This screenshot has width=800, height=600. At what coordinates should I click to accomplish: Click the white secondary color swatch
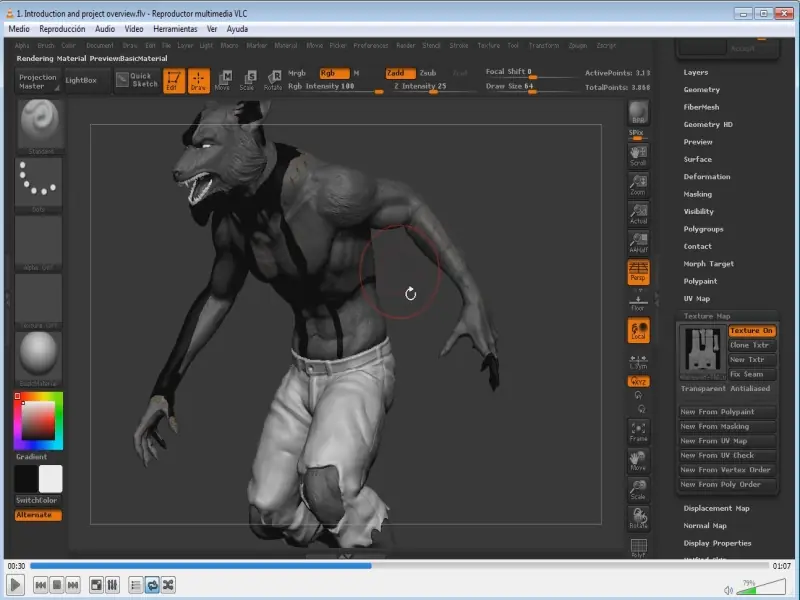pos(51,479)
